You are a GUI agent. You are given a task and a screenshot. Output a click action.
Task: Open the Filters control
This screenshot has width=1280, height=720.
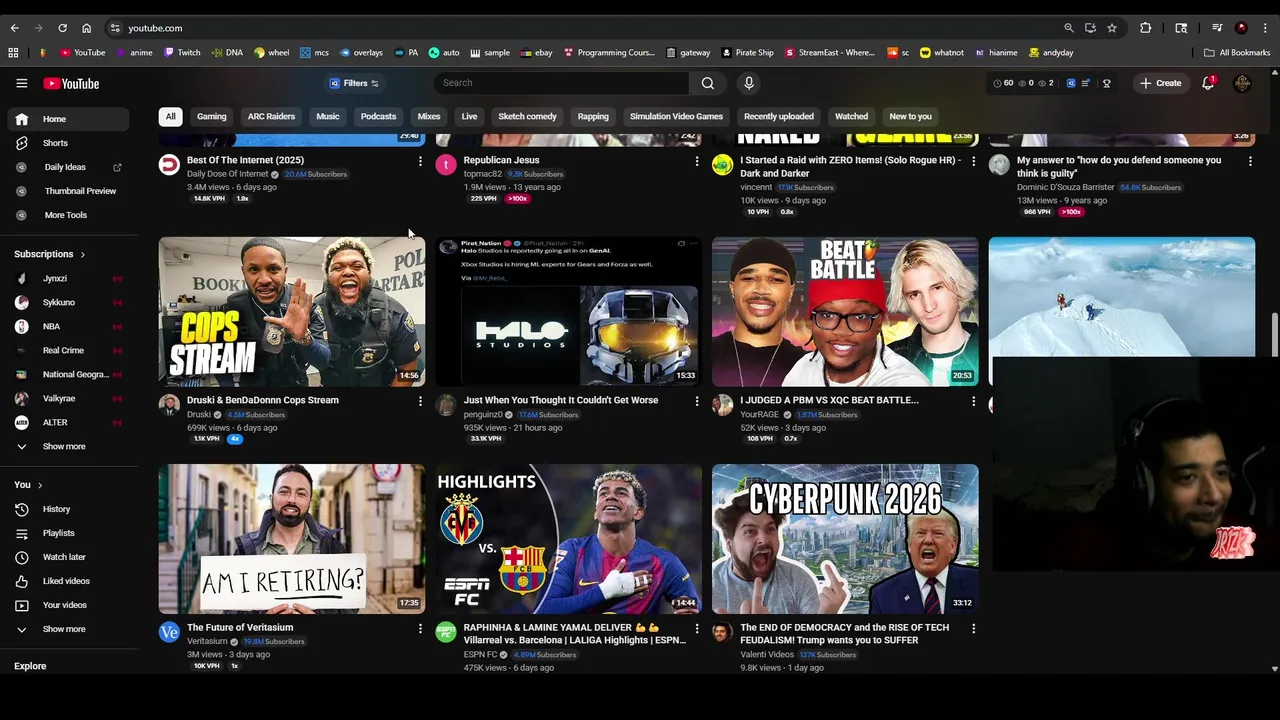(x=354, y=83)
